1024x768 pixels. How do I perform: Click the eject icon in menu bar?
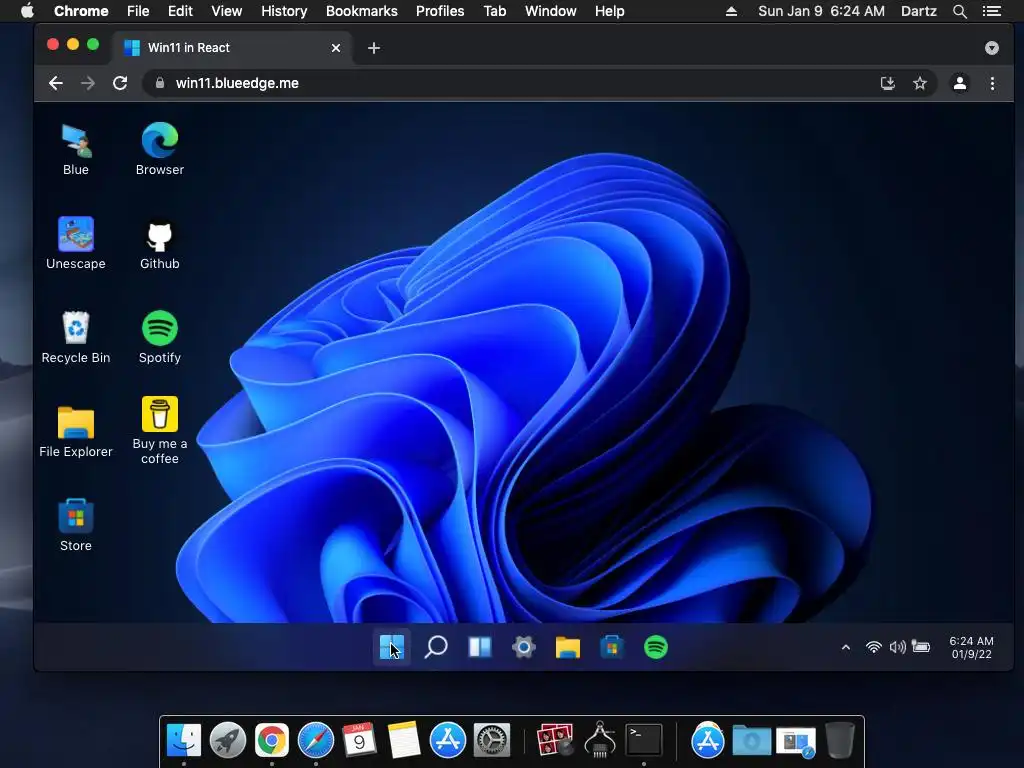tap(731, 11)
